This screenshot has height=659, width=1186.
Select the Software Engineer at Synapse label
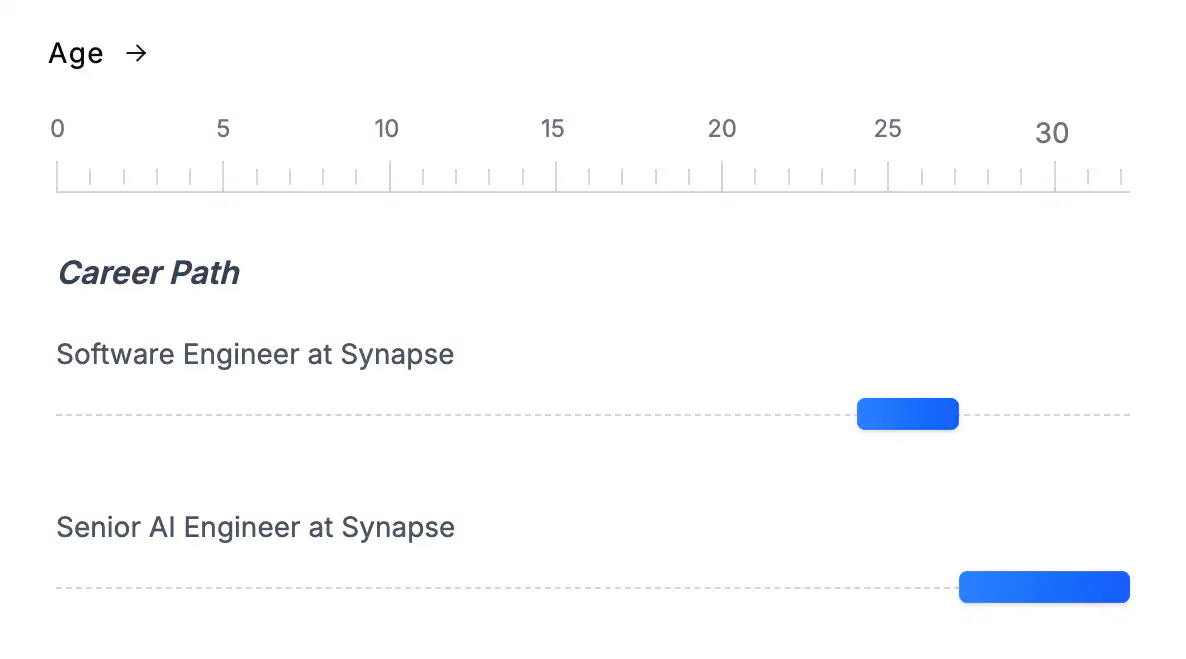(255, 354)
